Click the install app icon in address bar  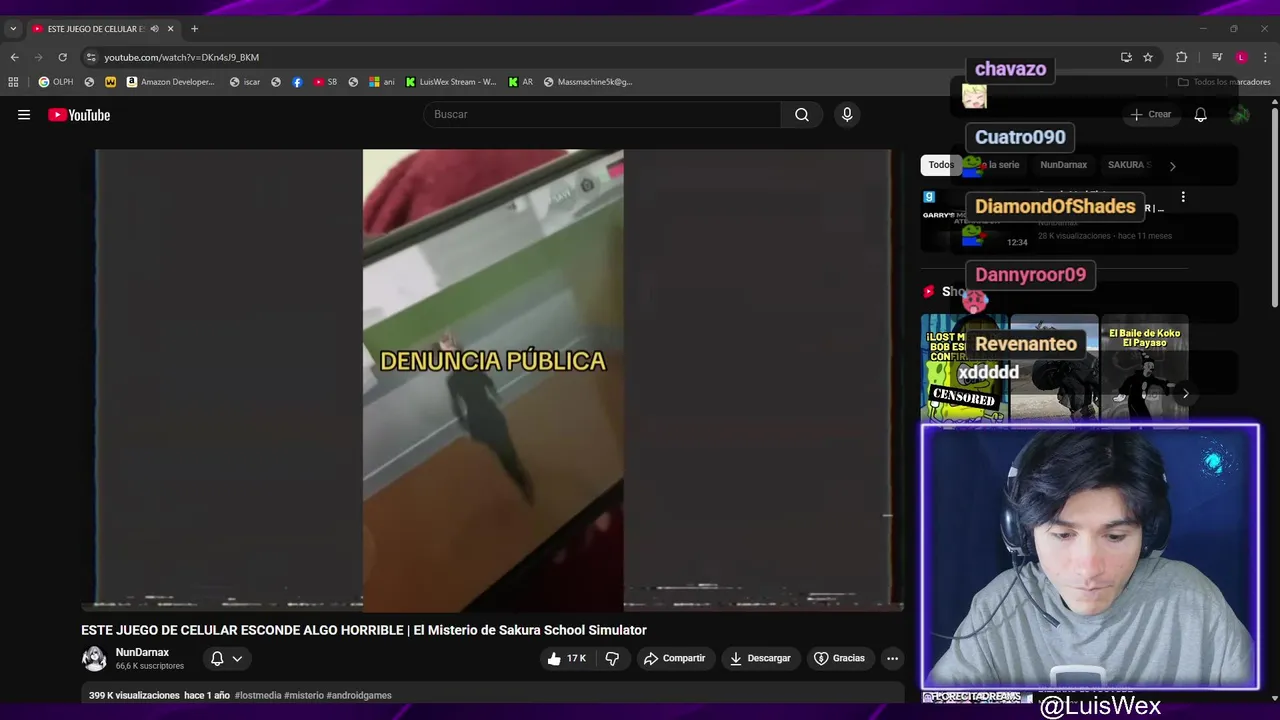1126,57
